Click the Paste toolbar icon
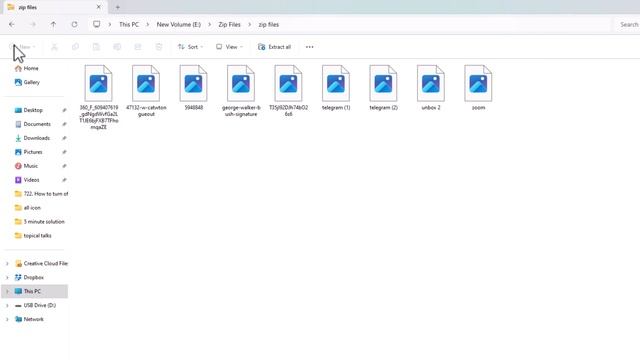 [x=96, y=47]
